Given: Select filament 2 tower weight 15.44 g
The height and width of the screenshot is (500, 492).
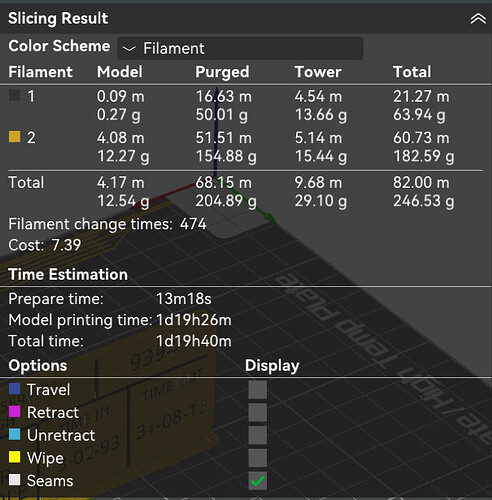Looking at the screenshot, I should tap(320, 156).
